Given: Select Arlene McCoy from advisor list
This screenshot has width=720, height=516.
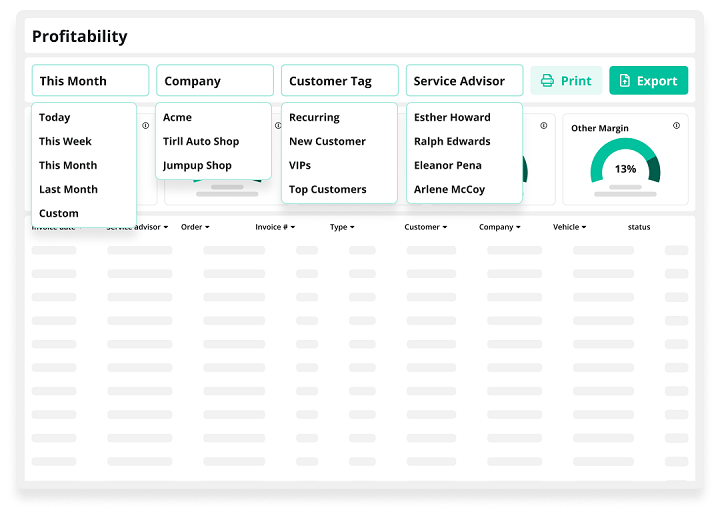Looking at the screenshot, I should [x=449, y=189].
